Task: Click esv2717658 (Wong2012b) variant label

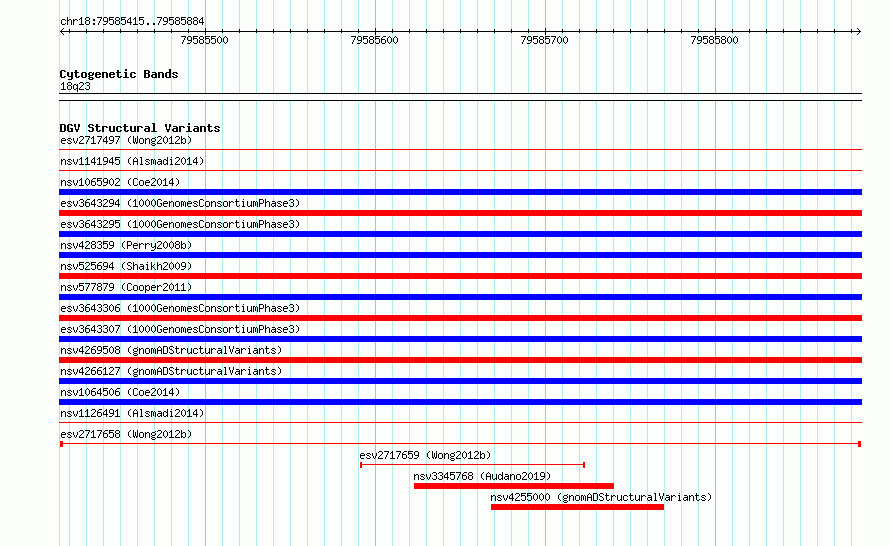Action: coord(126,434)
